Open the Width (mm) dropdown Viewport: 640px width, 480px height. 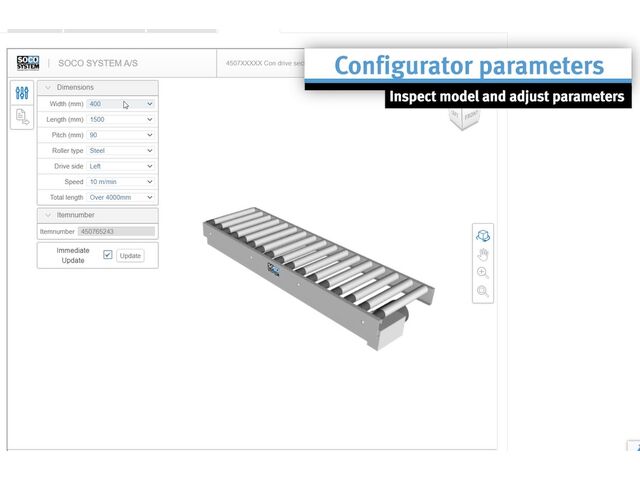coord(121,104)
